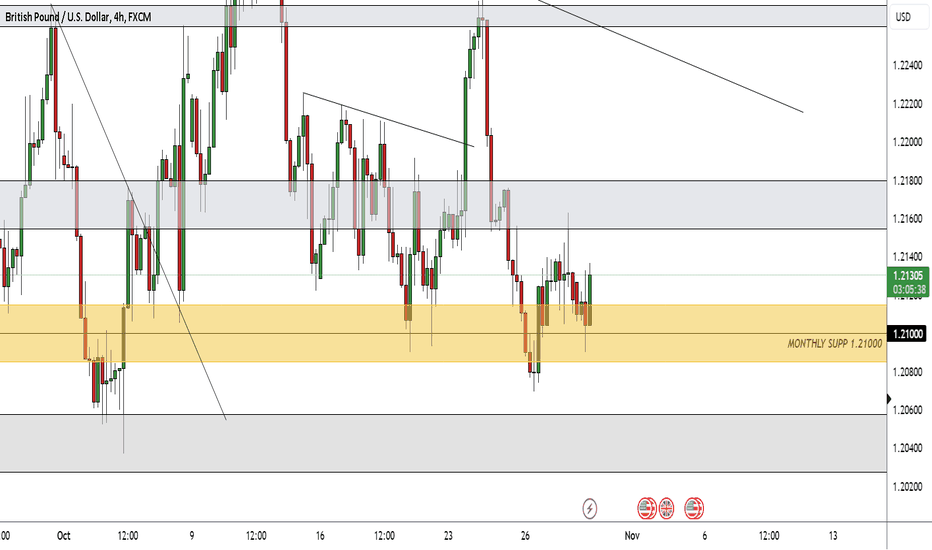Click the 16 date label on the time axis
Image resolution: width=932 pixels, height=550 pixels.
point(320,536)
